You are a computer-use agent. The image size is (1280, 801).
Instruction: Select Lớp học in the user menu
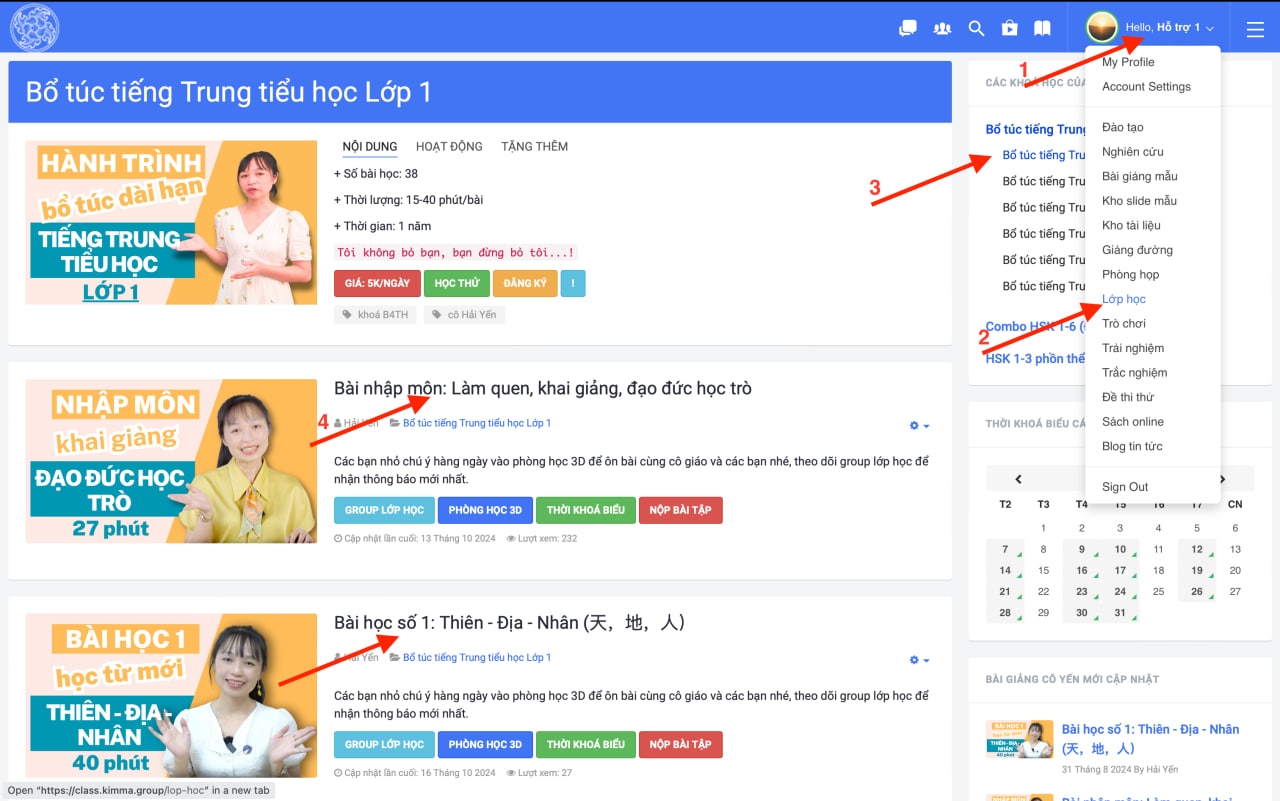(1123, 299)
